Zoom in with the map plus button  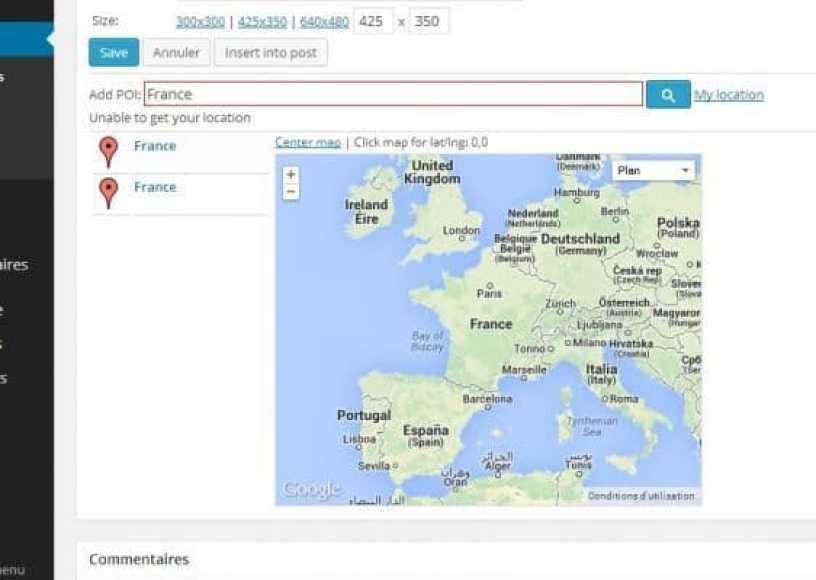291,174
